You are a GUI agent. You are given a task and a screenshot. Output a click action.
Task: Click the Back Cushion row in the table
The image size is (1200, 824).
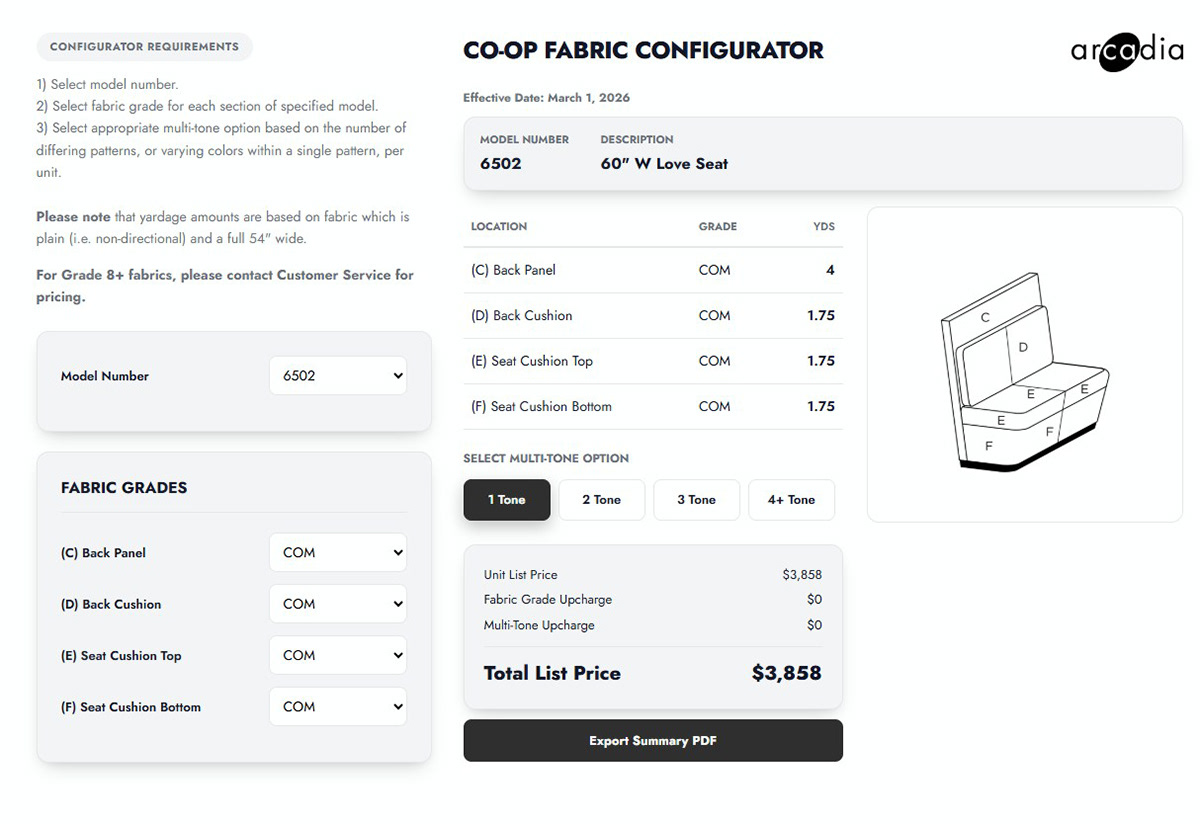[x=652, y=316]
